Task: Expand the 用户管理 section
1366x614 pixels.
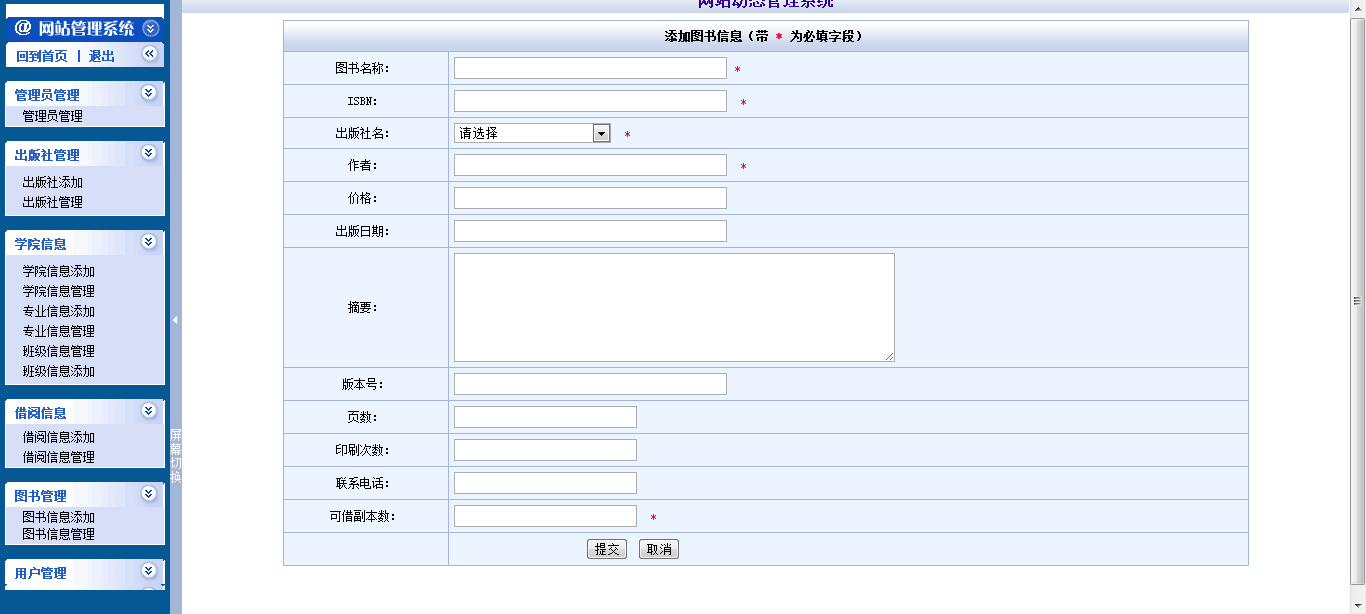Action: (x=149, y=571)
